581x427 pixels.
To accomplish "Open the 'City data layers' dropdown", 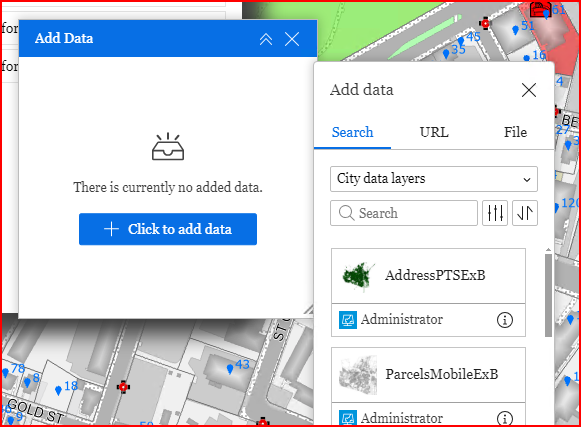I will 434,179.
